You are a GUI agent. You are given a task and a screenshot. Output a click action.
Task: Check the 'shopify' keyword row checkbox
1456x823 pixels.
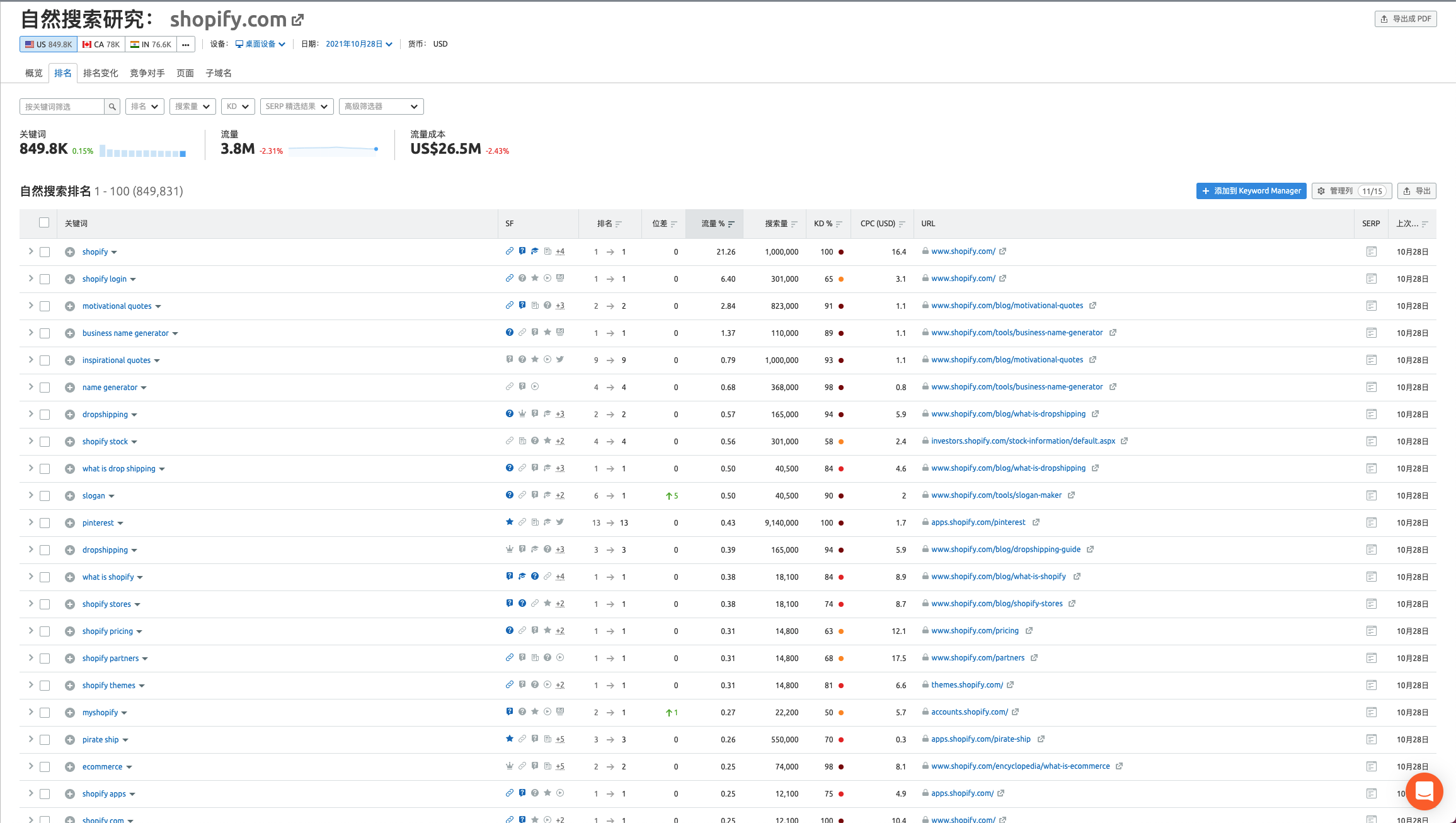(45, 252)
